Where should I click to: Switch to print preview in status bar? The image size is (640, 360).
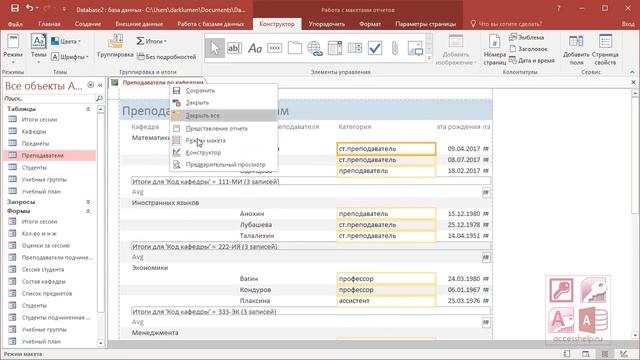point(586,354)
